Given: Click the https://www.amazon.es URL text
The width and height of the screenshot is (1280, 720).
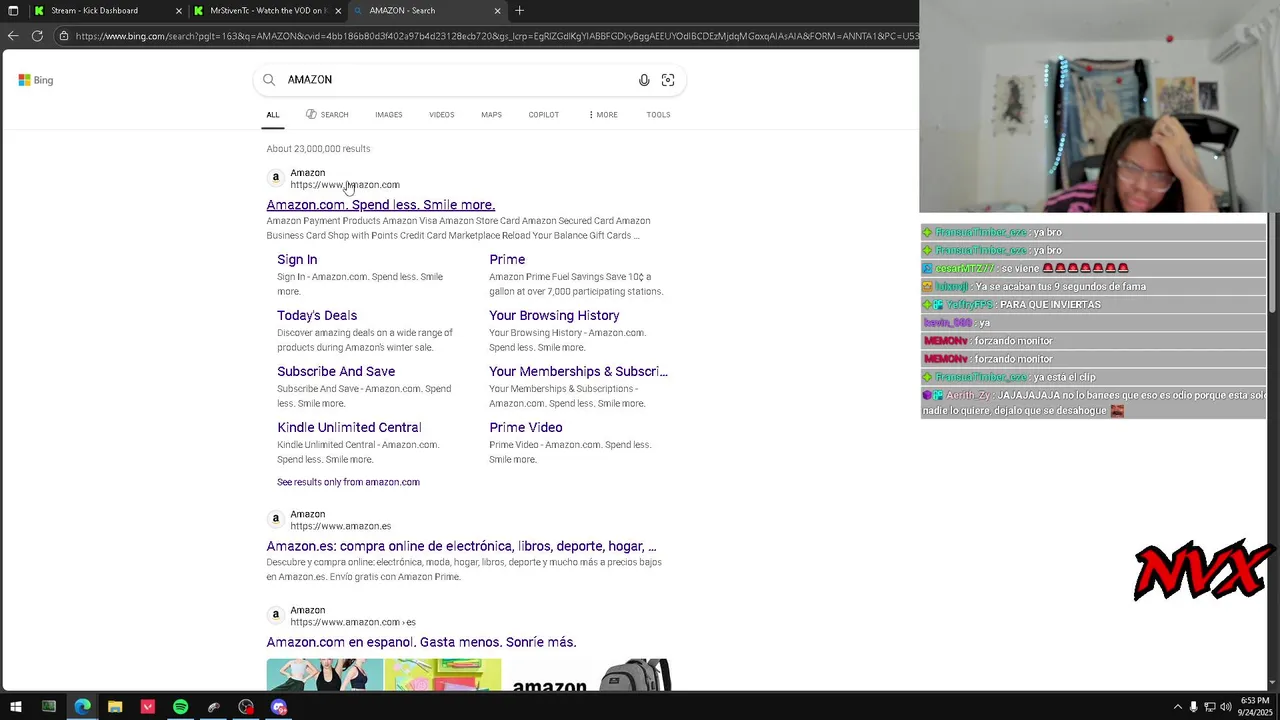Looking at the screenshot, I should click(340, 526).
